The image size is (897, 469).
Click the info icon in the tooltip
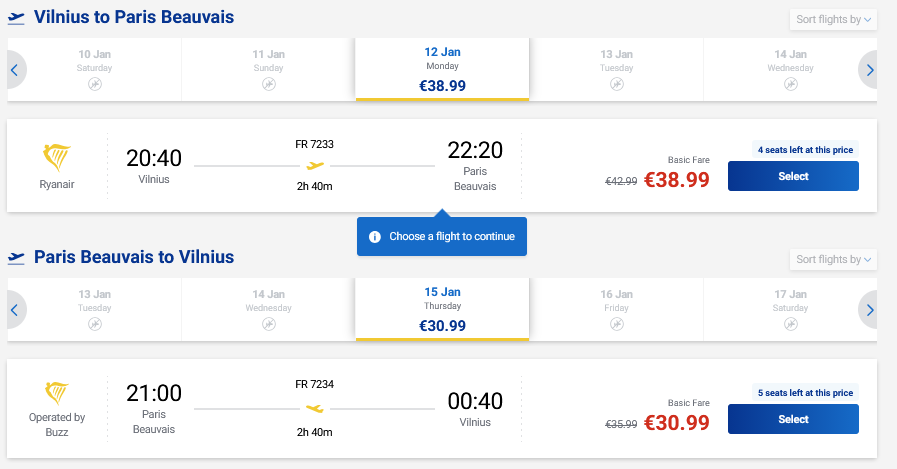(x=375, y=237)
